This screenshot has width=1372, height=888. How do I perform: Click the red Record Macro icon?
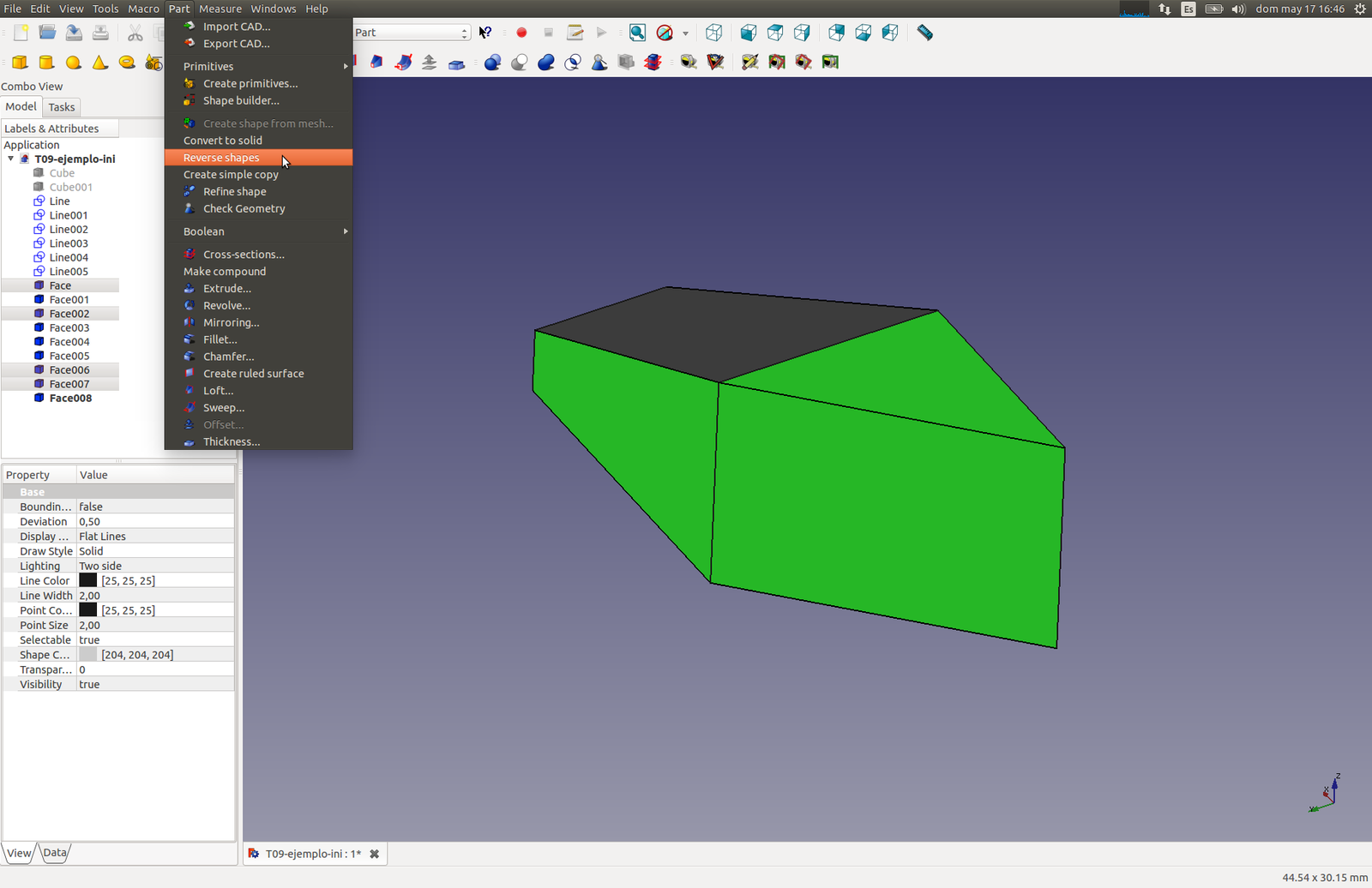(521, 33)
